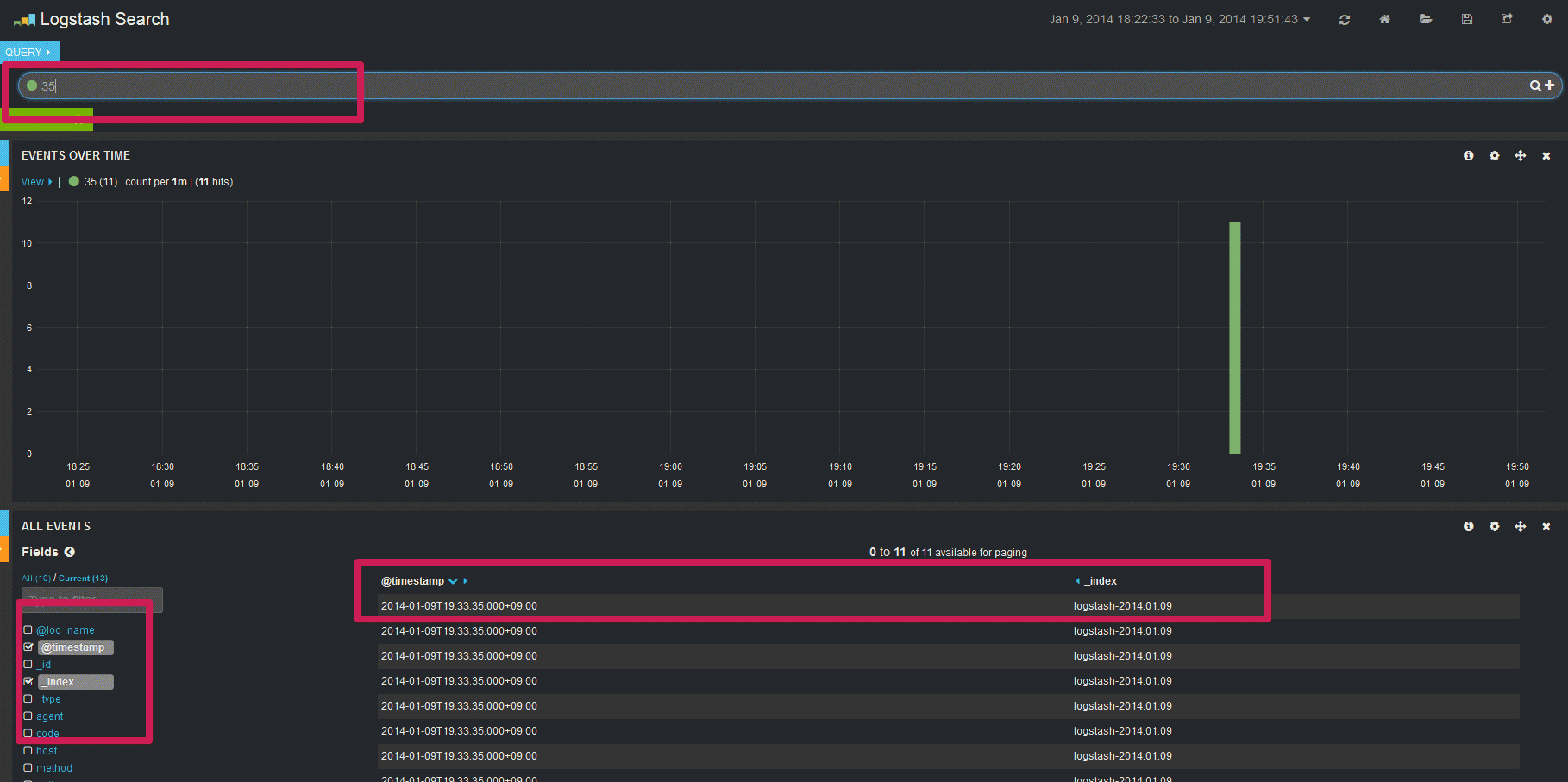Screen dimensions: 1568x782
Task: Remove the Events Over Time panel
Action: pyautogui.click(x=1546, y=156)
